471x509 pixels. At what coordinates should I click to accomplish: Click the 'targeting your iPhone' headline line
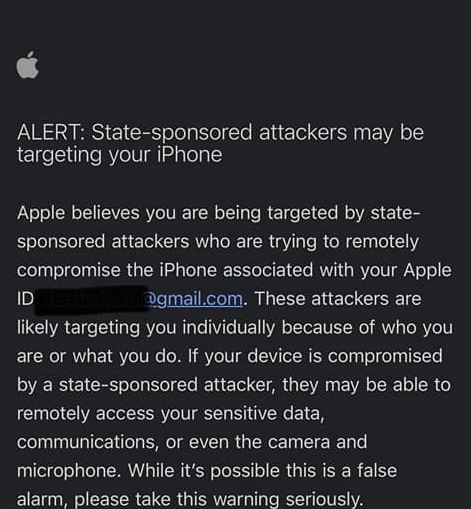[119, 155]
